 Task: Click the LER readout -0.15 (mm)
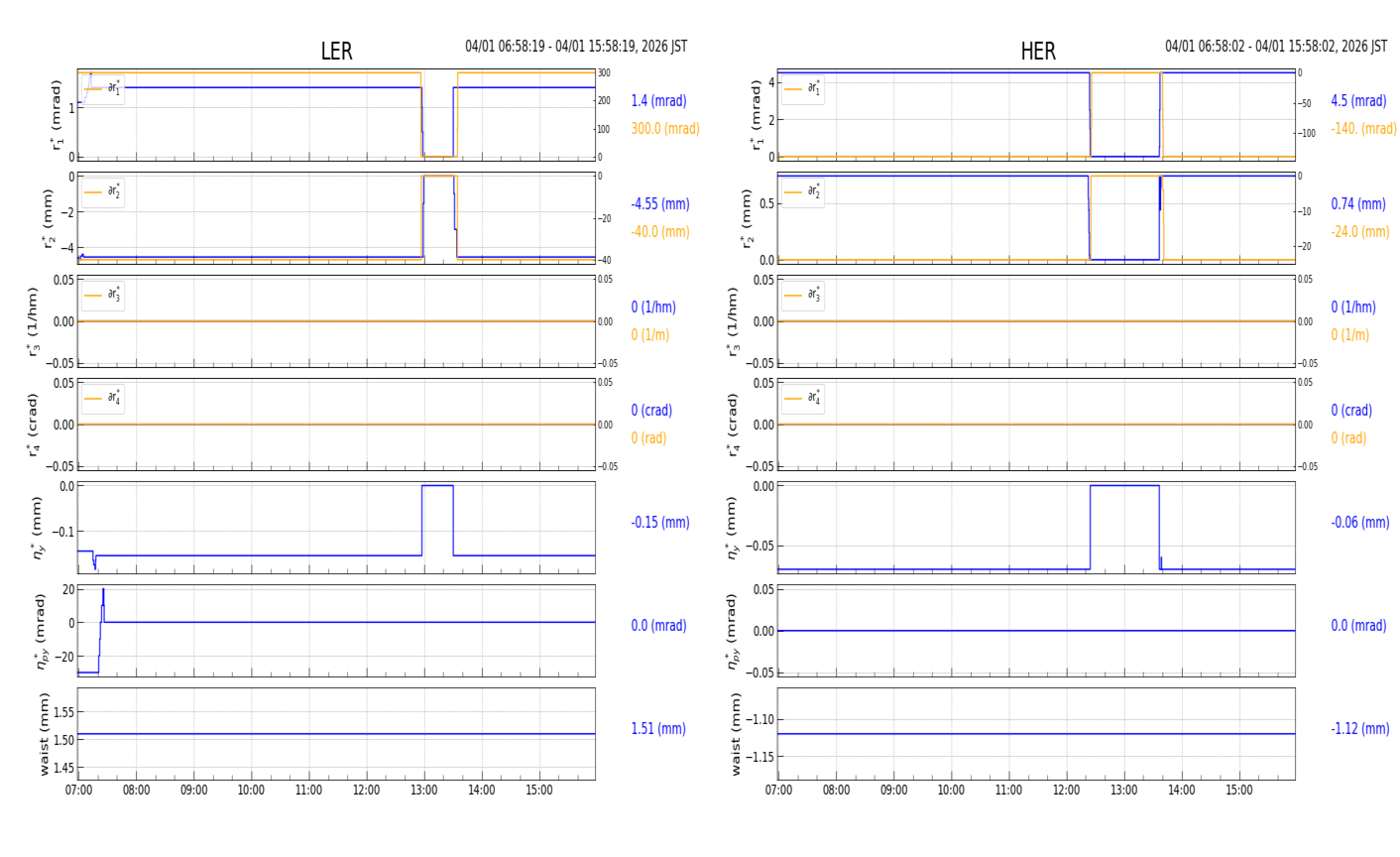click(x=660, y=523)
